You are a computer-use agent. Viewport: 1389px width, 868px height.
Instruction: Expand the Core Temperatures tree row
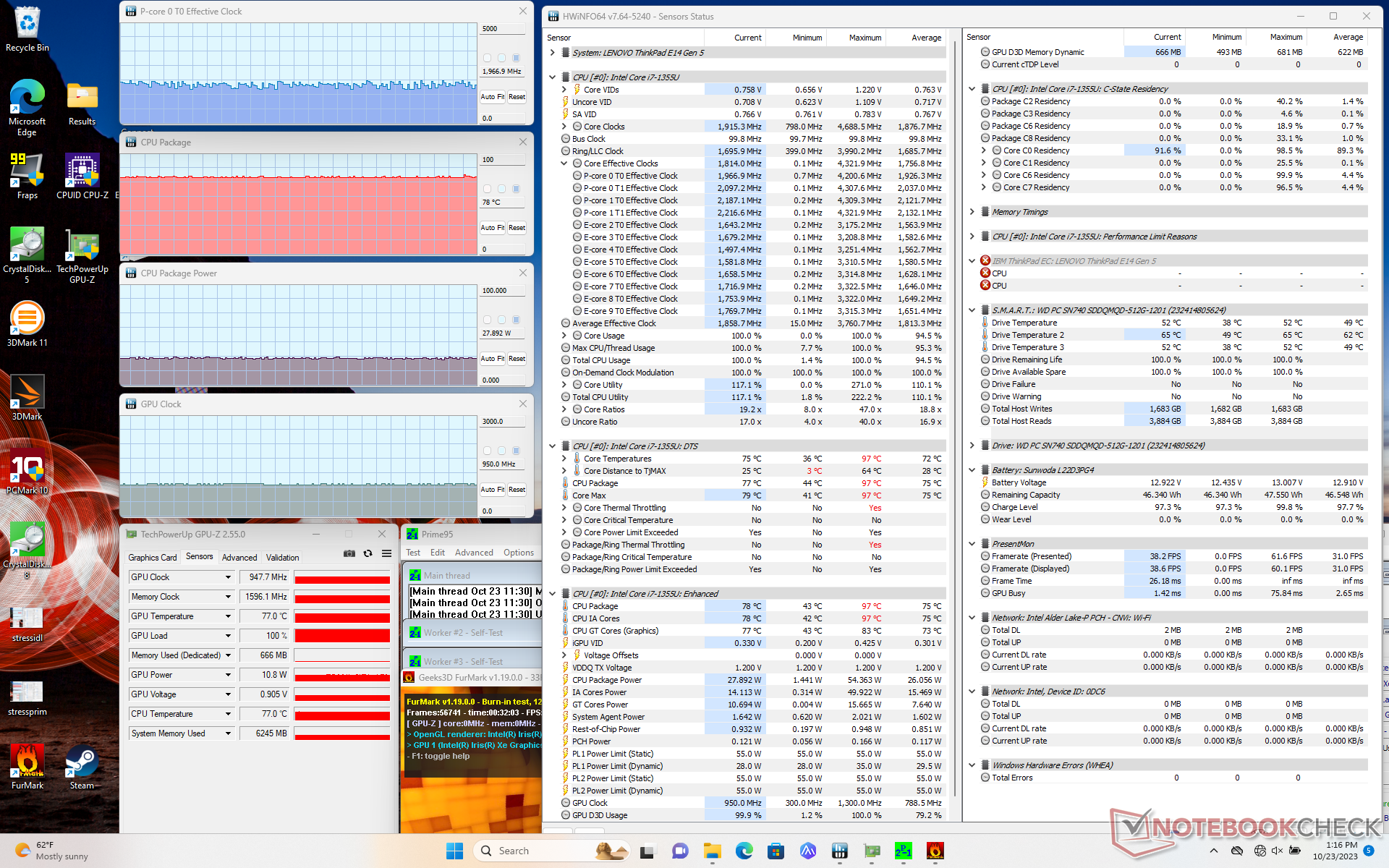(564, 459)
